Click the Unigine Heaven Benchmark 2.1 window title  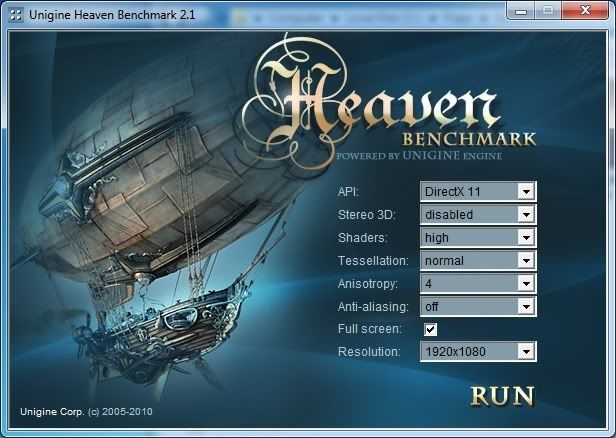112,15
